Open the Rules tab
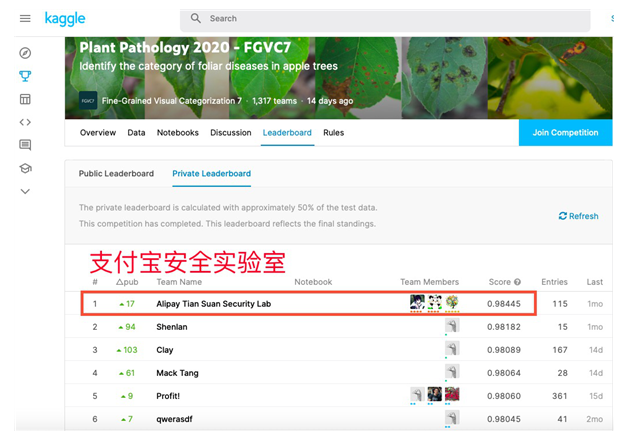The height and width of the screenshot is (439, 630). click(333, 133)
